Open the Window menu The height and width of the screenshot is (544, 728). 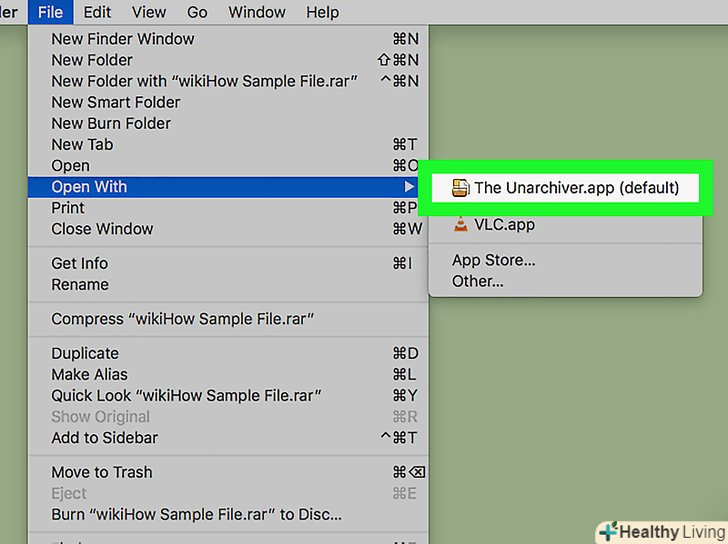[256, 13]
